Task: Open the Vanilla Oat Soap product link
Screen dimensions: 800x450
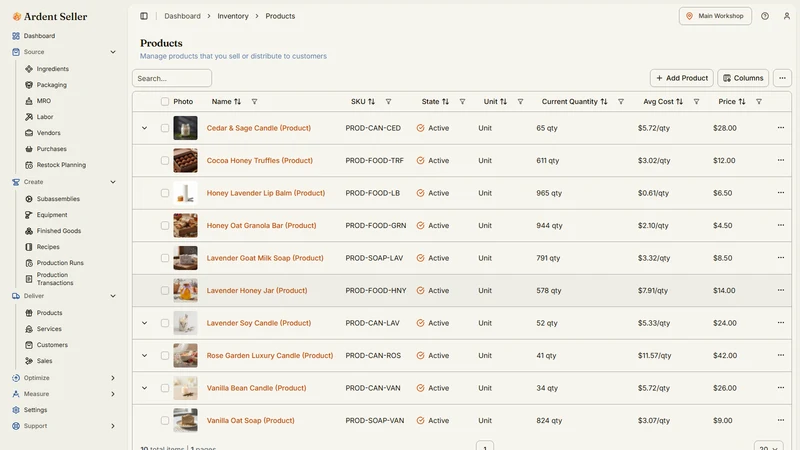Action: [x=251, y=420]
